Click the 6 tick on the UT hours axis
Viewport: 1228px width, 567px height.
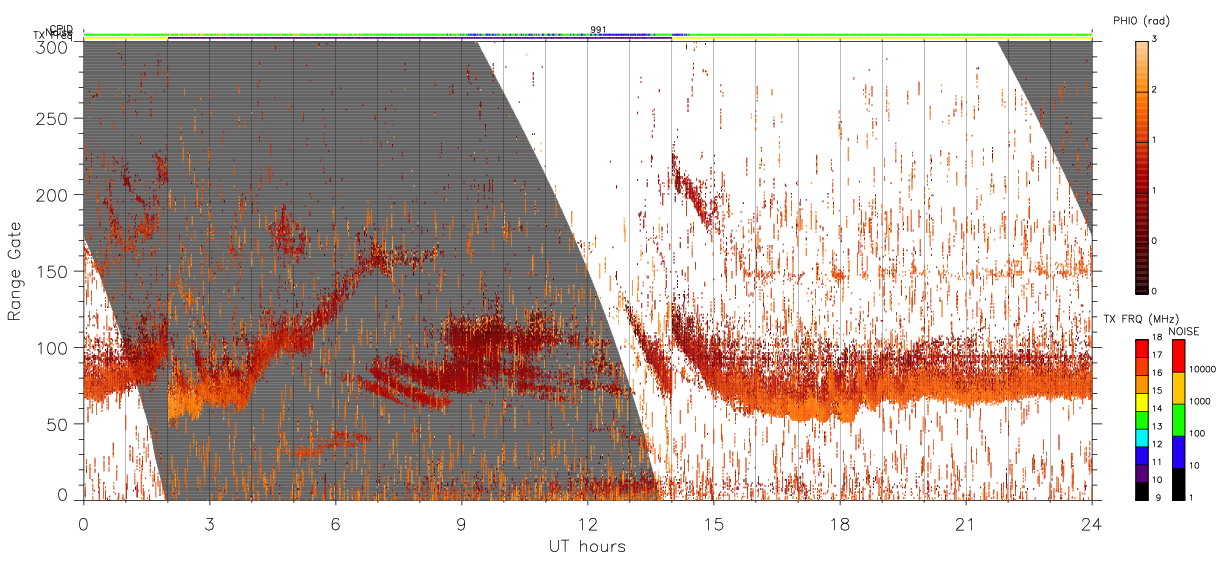[x=335, y=524]
